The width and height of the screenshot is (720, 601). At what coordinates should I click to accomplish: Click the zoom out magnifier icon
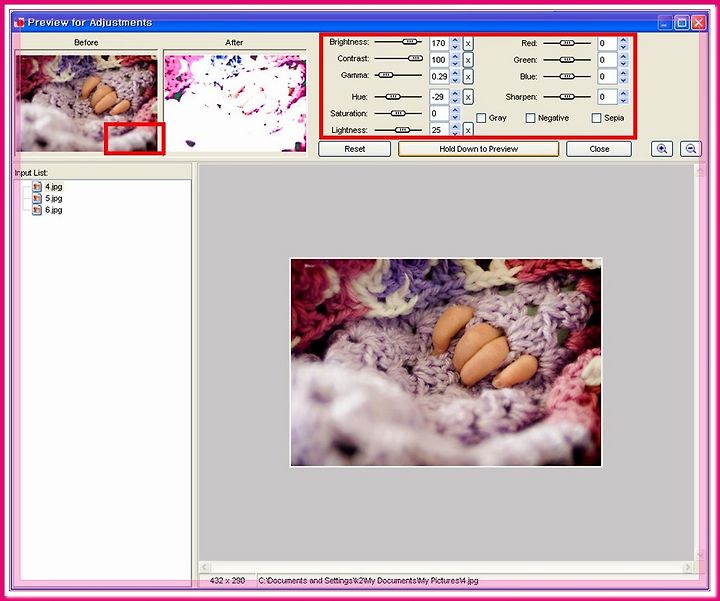click(x=691, y=149)
